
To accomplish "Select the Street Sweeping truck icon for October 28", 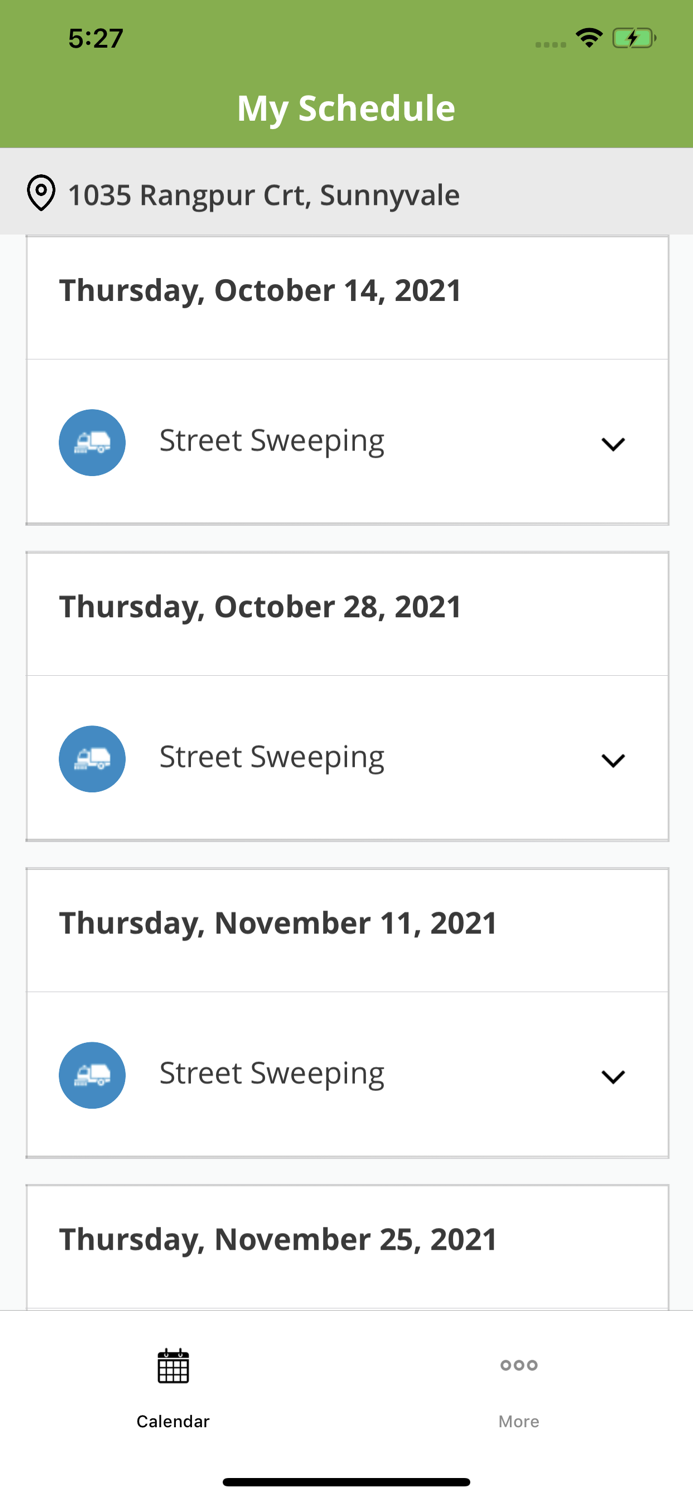I will 92,758.
